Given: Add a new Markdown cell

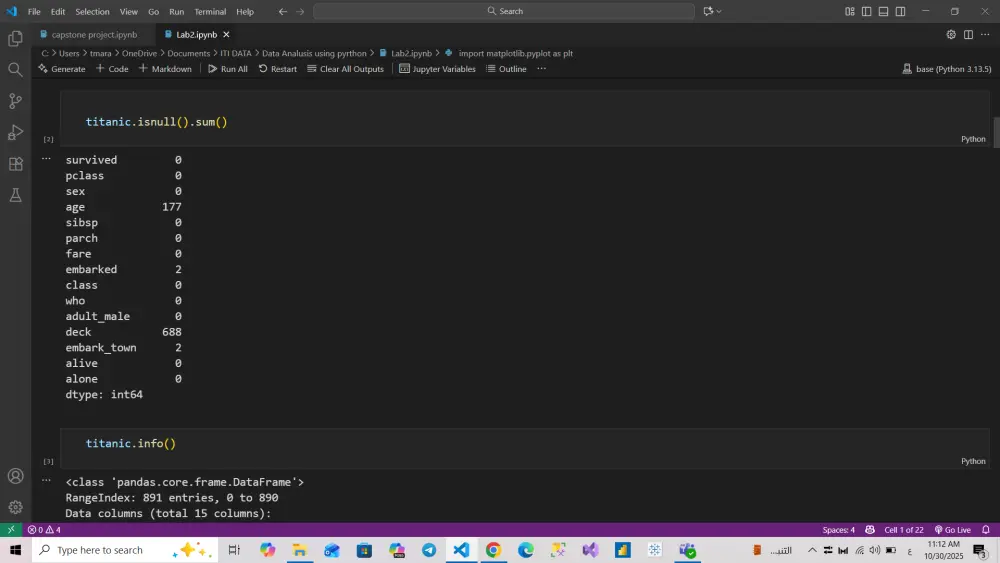Looking at the screenshot, I should click(165, 69).
